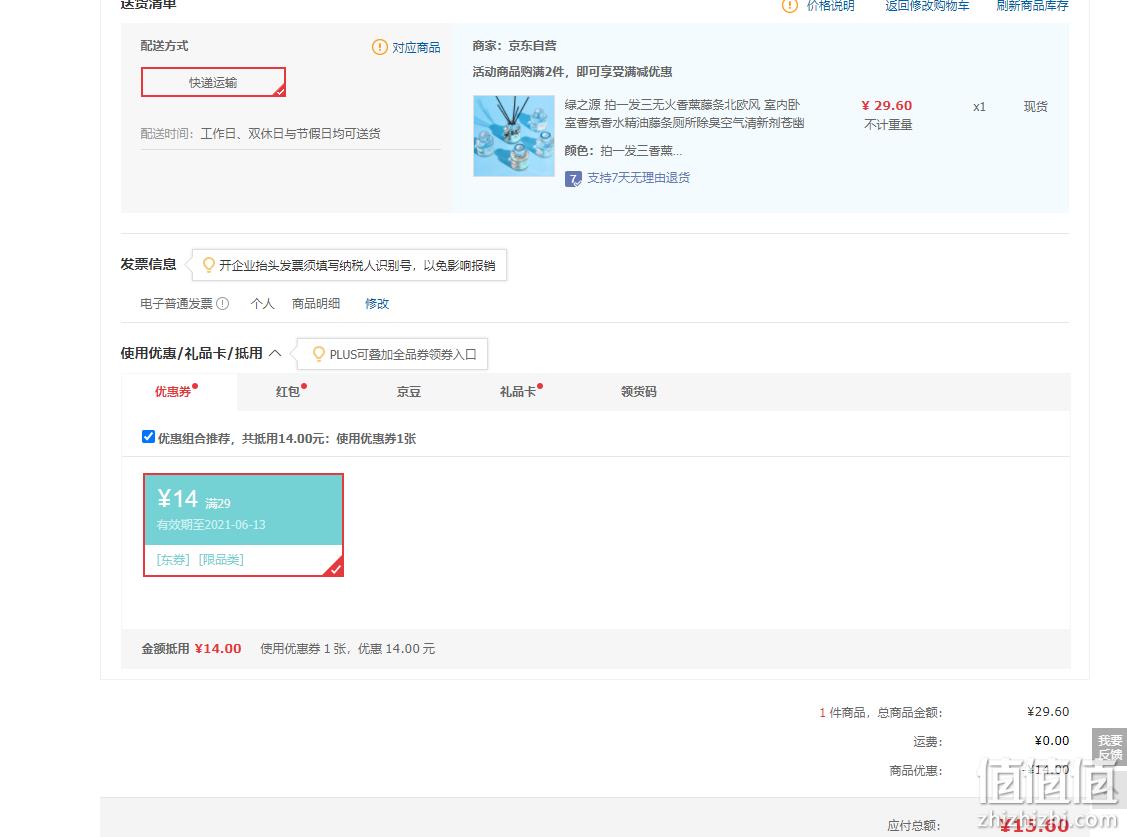This screenshot has width=1127, height=837.
Task: Open the 对应商品 link
Action: (x=416, y=47)
